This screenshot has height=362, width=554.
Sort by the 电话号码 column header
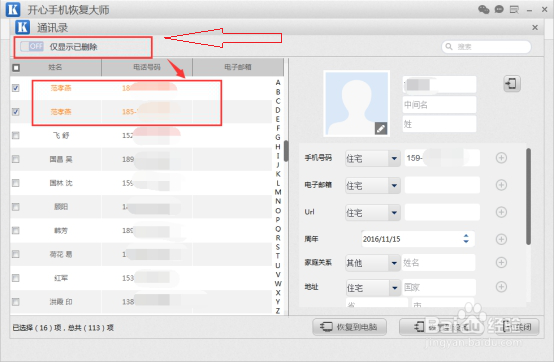pyautogui.click(x=147, y=67)
